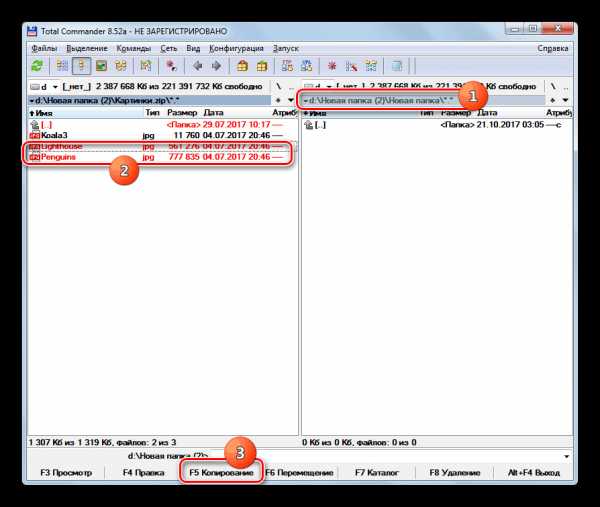Open the Выделение menu

tap(87, 49)
